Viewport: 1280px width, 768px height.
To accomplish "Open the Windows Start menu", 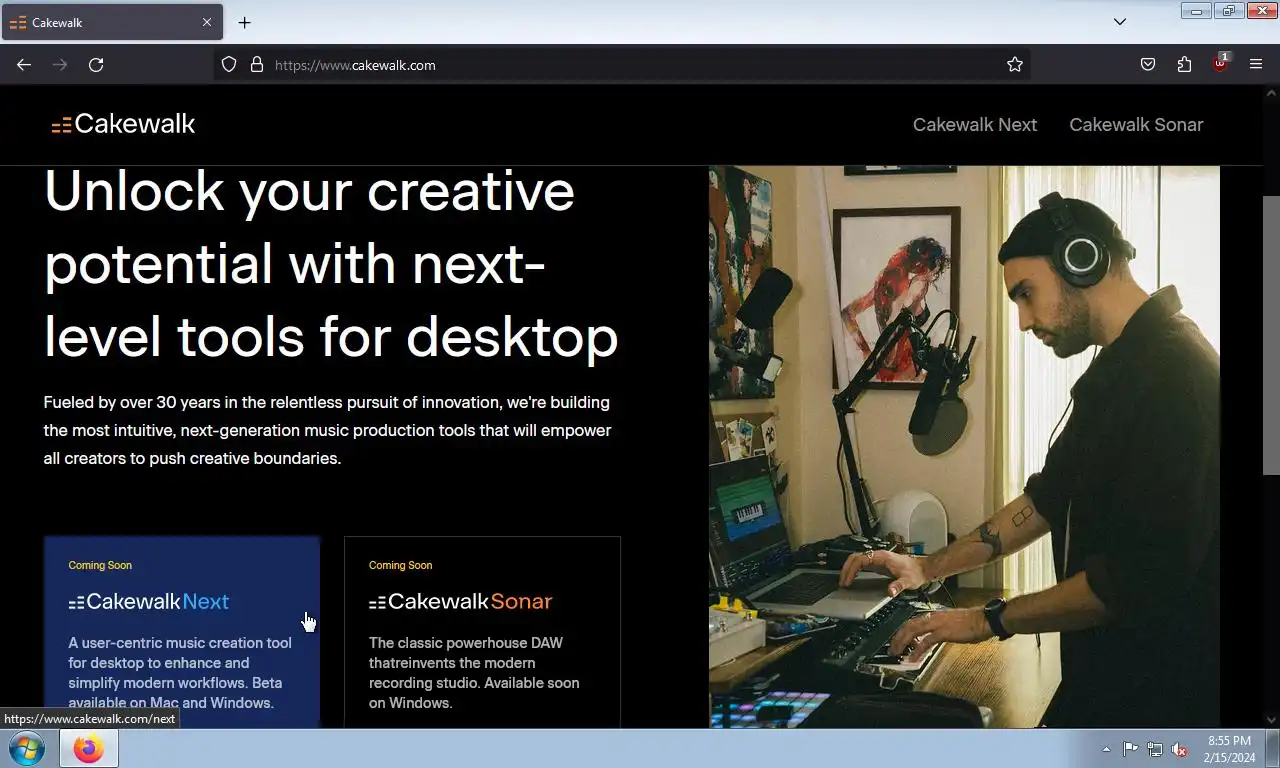I will click(x=26, y=748).
